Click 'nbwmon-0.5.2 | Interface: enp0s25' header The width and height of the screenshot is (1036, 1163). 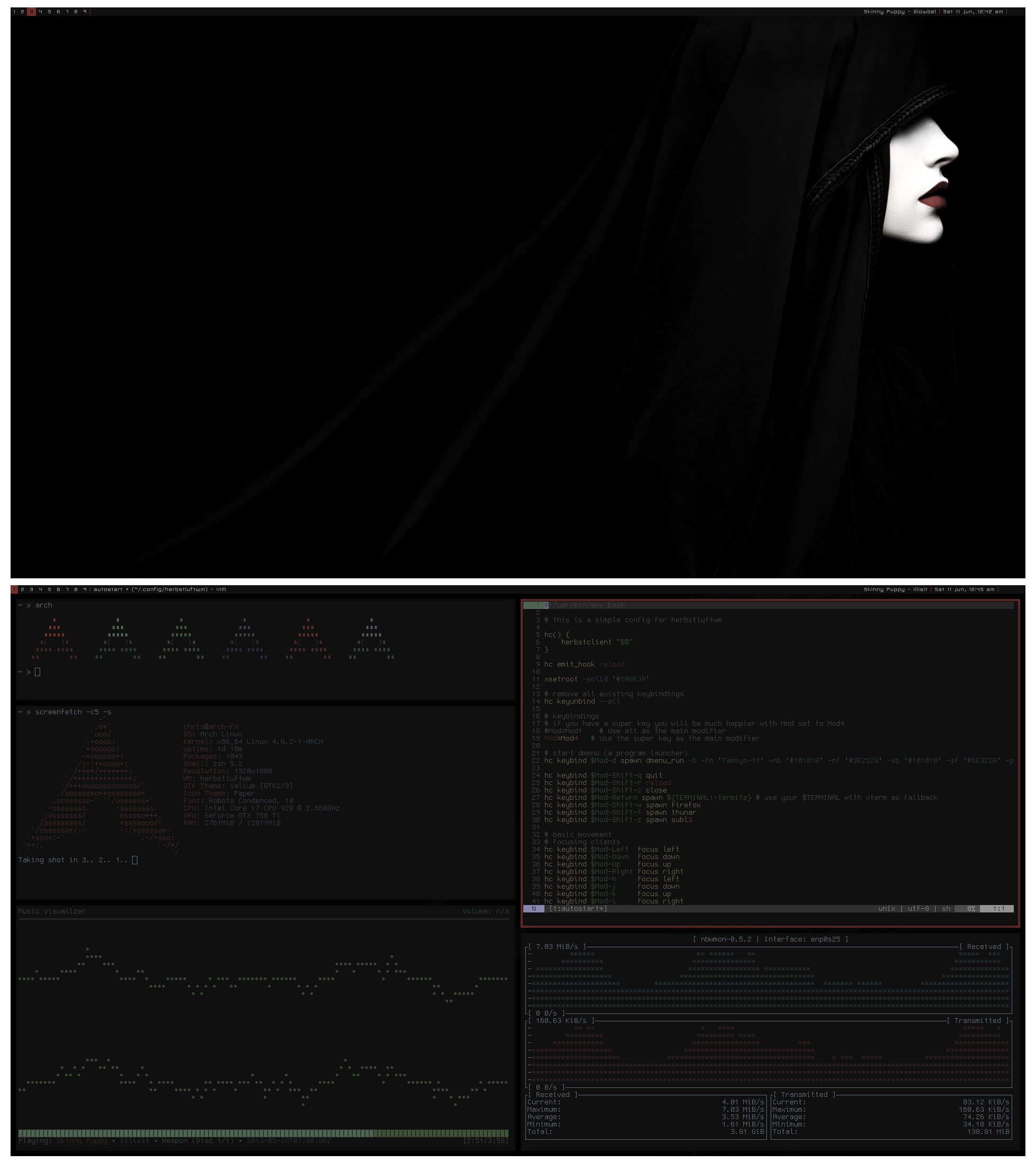(770, 939)
